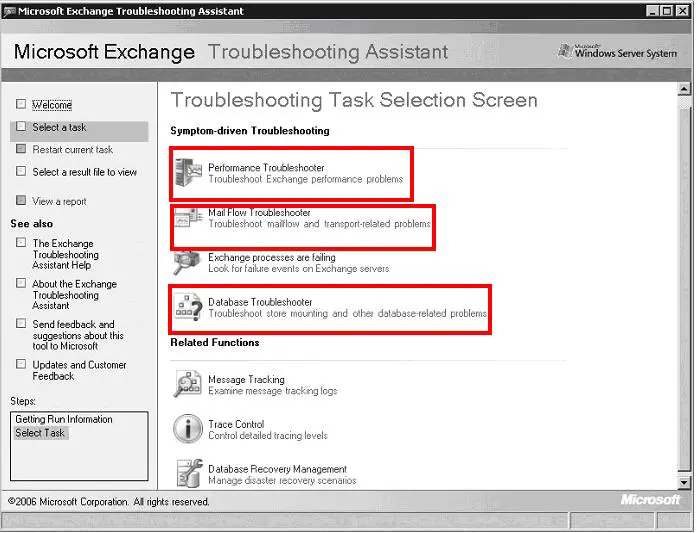Click the box icon beside Send feedback

tap(21, 323)
